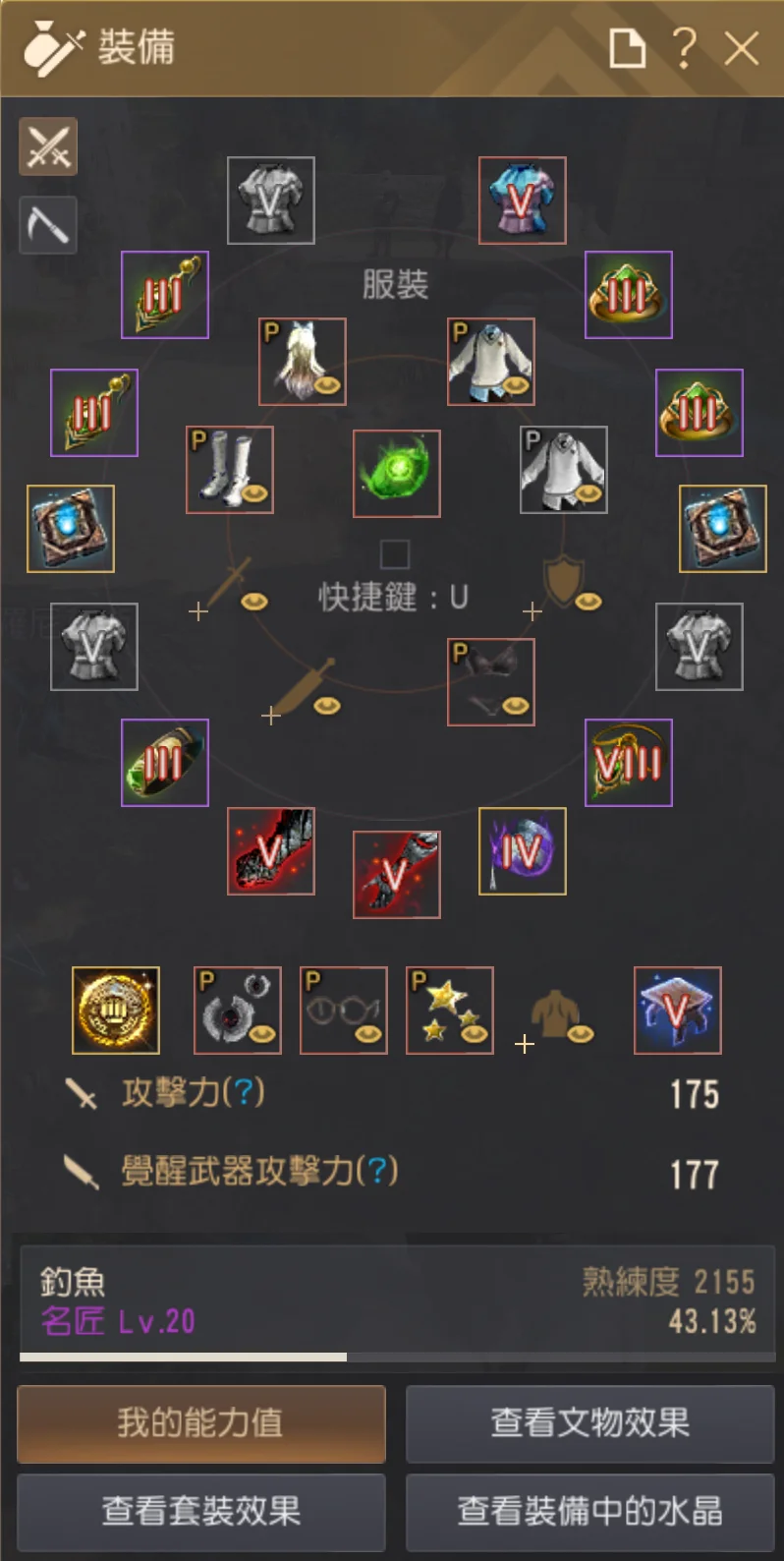Screen dimensions: 784x1561
Task: Open 查看裝備中的水晶 button
Action: [590, 1512]
